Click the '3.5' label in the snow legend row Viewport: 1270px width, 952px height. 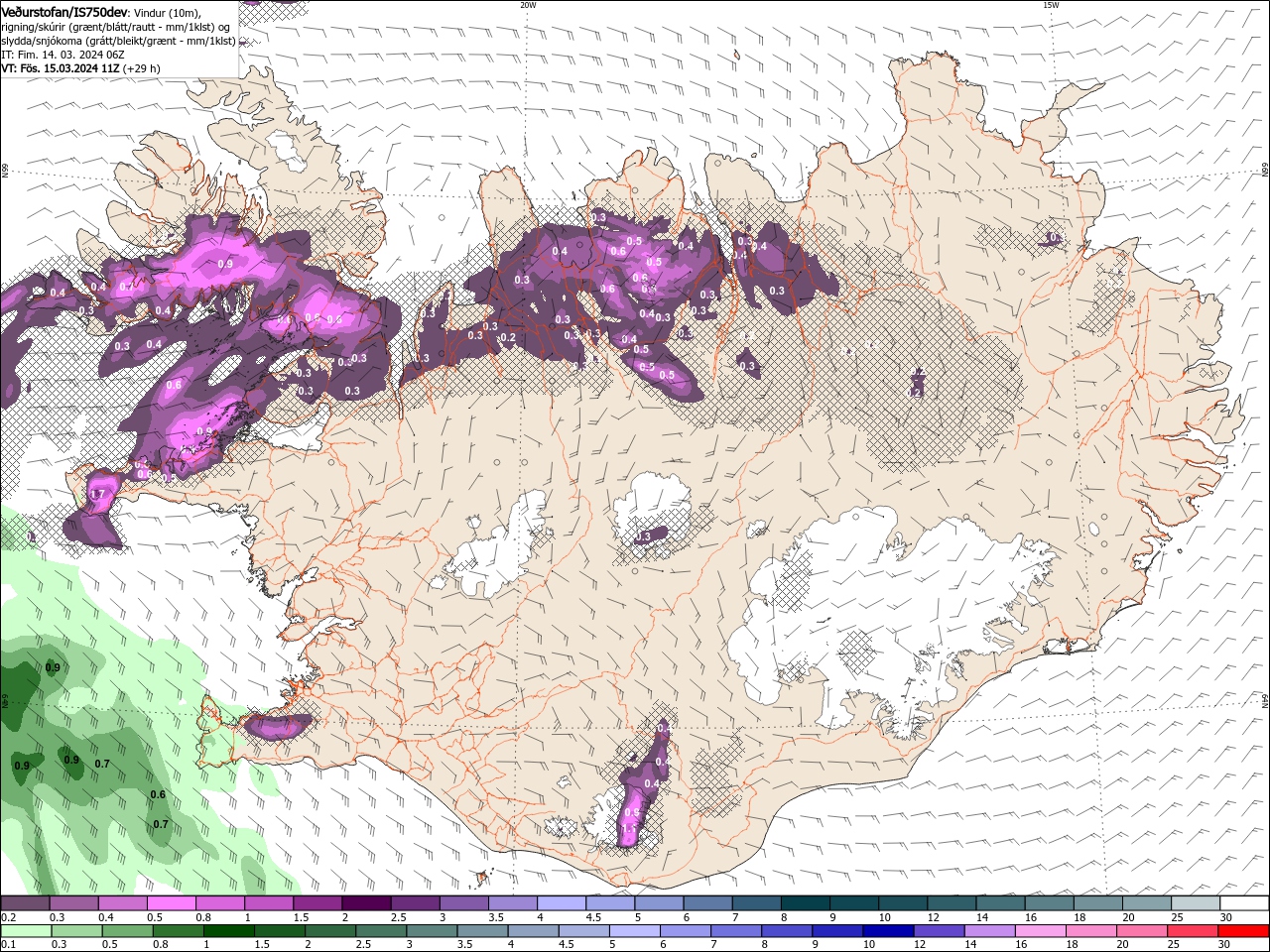tap(495, 917)
